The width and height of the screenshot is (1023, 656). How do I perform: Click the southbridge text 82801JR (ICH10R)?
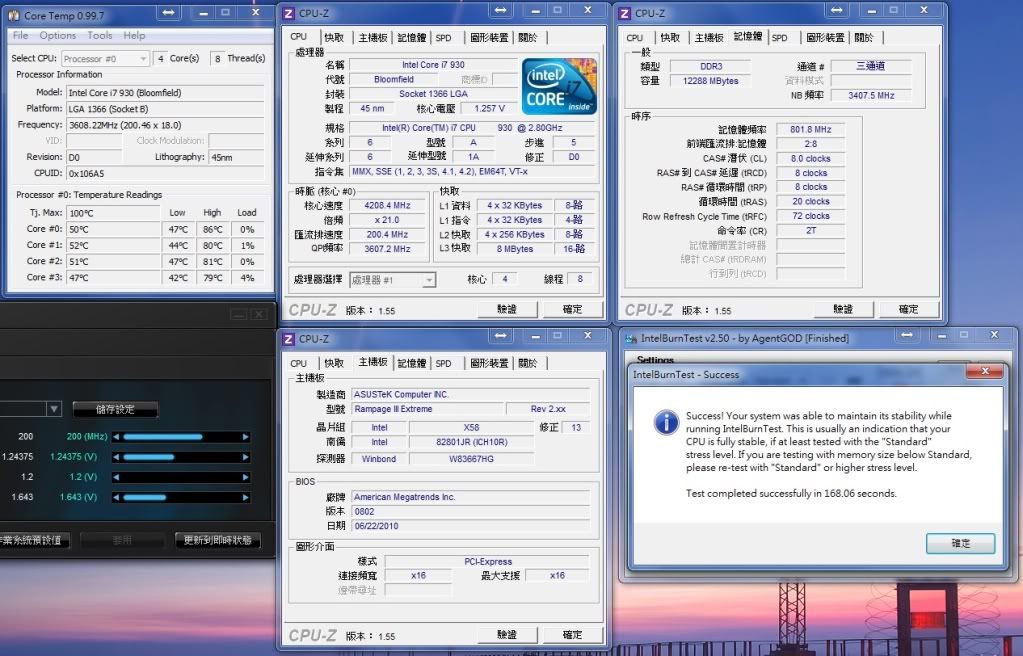(x=472, y=442)
